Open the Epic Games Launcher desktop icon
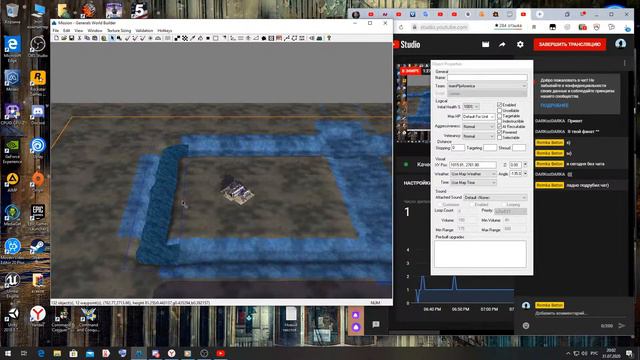640x360 pixels. click(38, 216)
